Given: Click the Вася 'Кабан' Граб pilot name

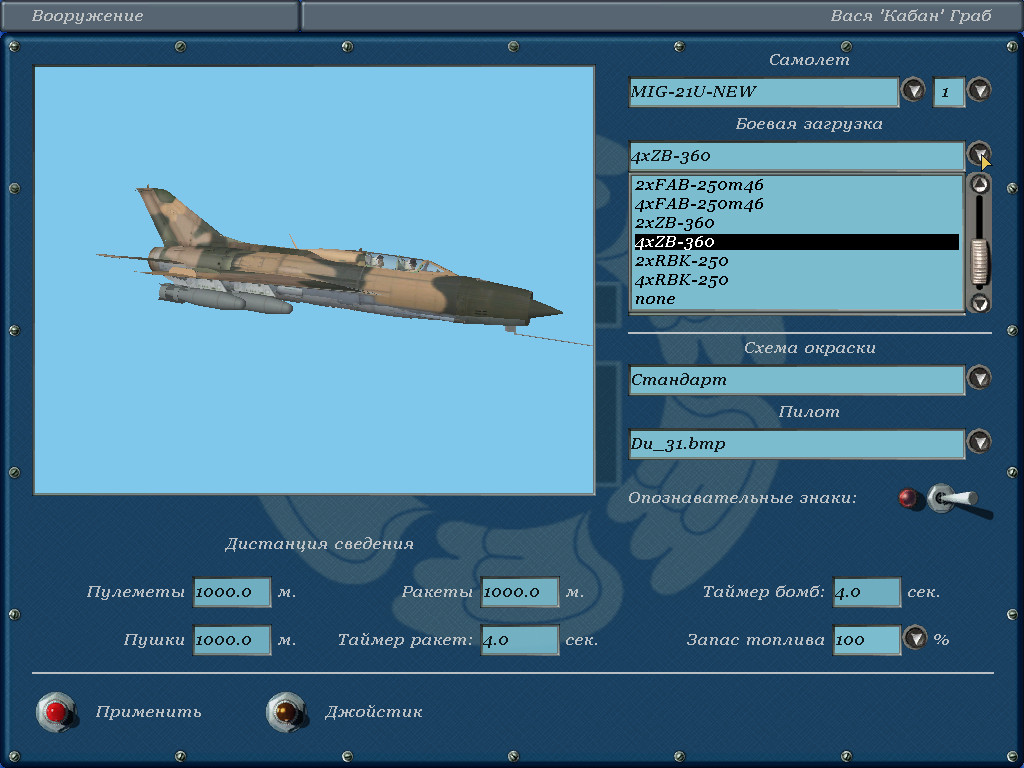Looking at the screenshot, I should click(x=911, y=16).
